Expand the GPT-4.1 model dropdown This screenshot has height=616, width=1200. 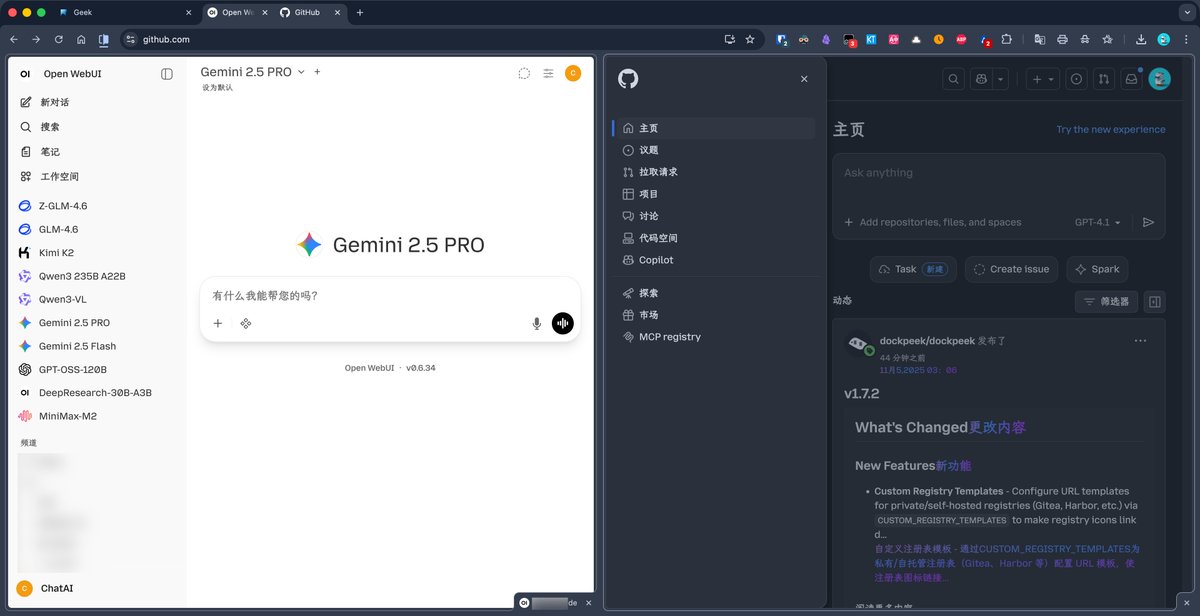1098,222
